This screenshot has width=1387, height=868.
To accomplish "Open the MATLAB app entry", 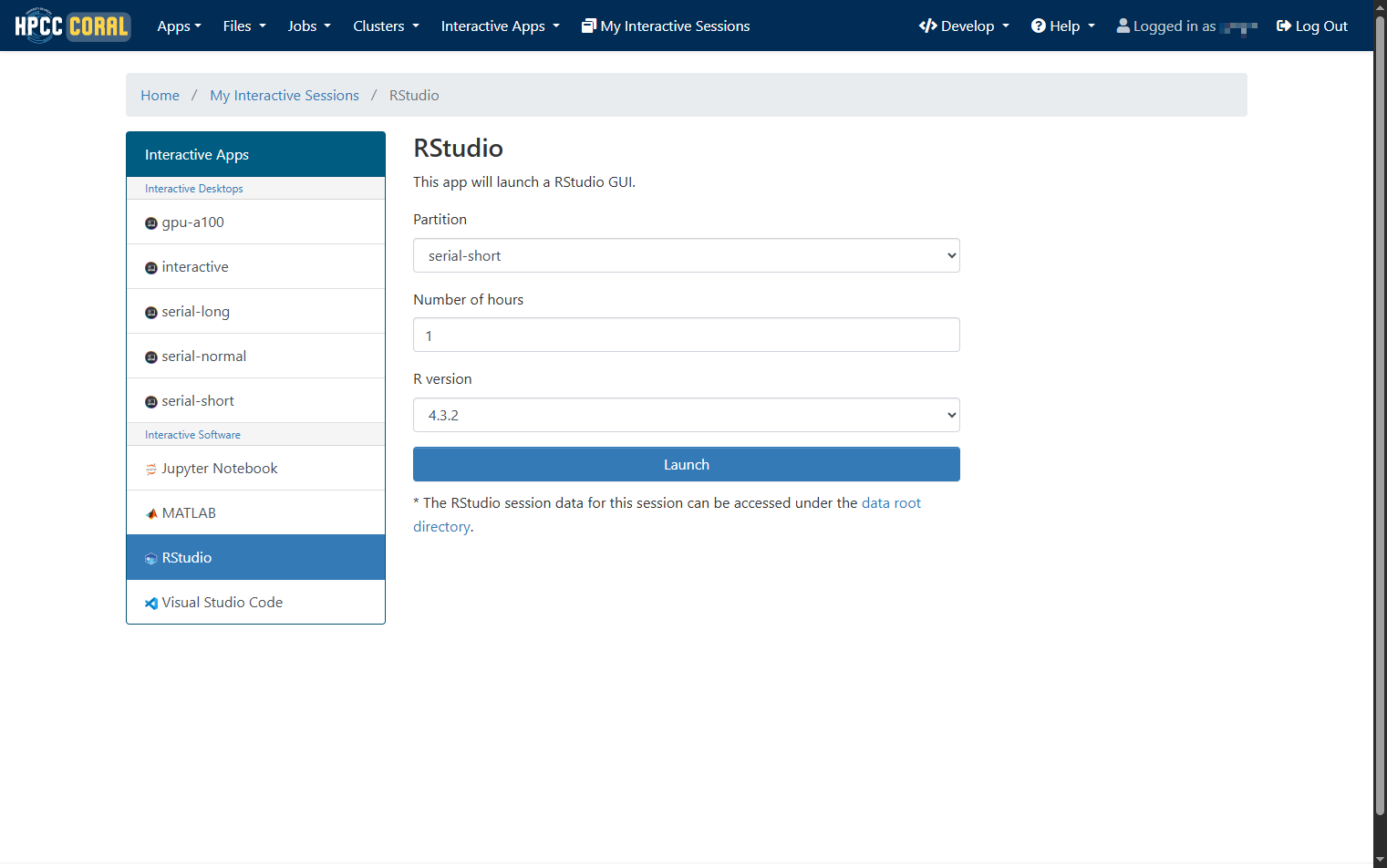I will coord(255,512).
